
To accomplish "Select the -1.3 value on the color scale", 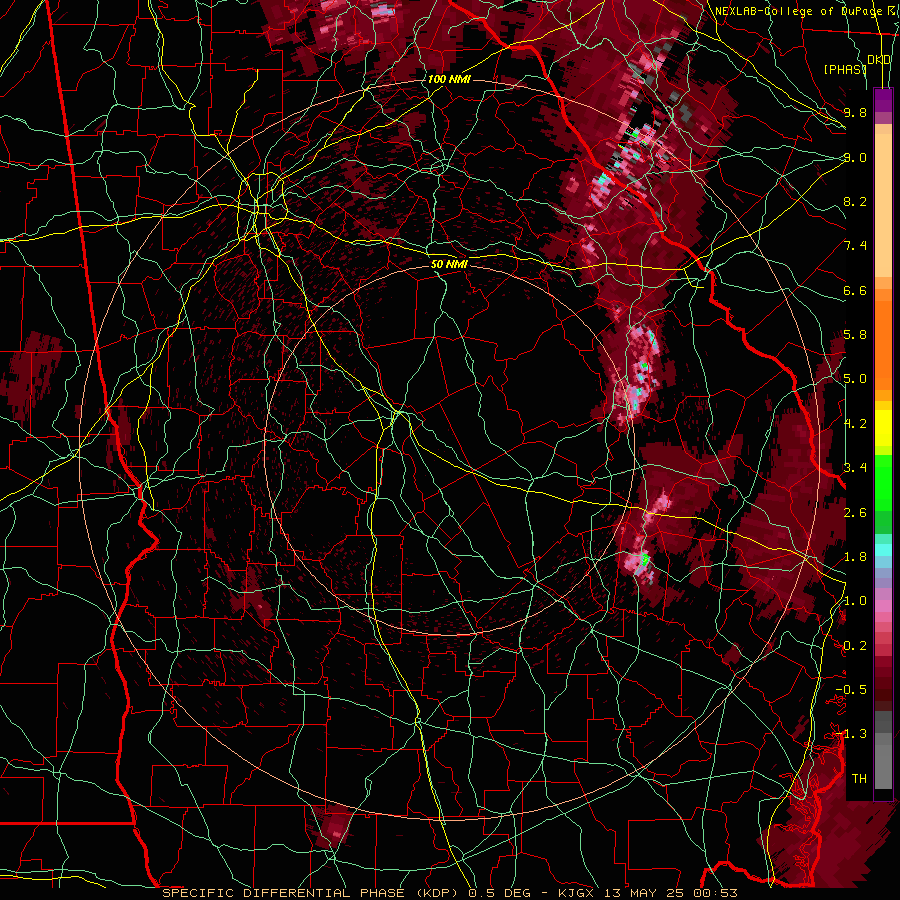I will click(x=851, y=734).
